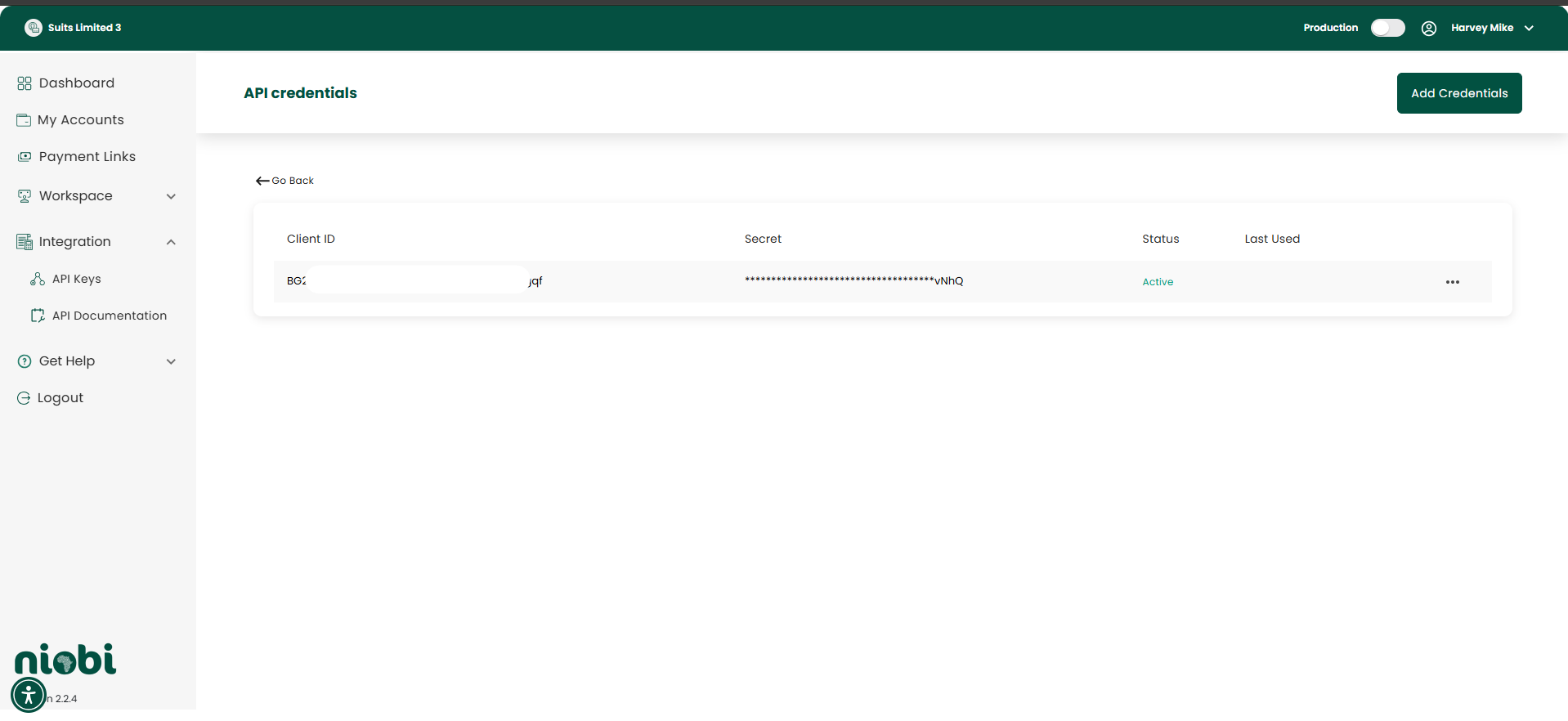Open API Documentation submenu item
The image size is (1568, 721).
pos(110,316)
